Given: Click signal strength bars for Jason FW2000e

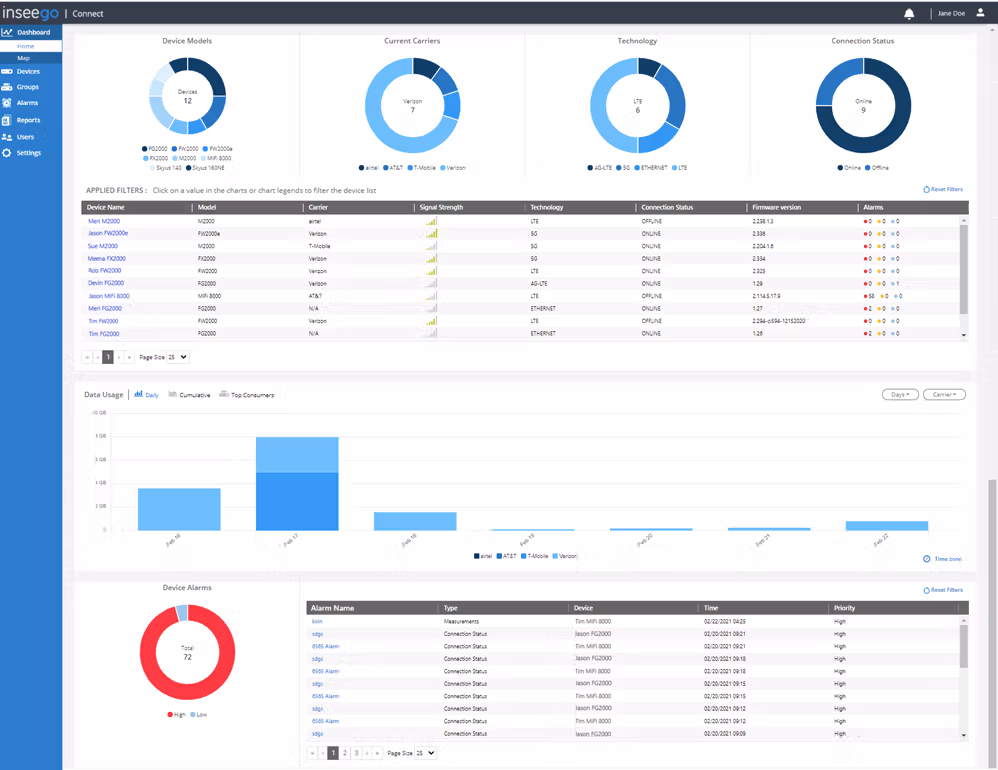Looking at the screenshot, I should (432, 234).
